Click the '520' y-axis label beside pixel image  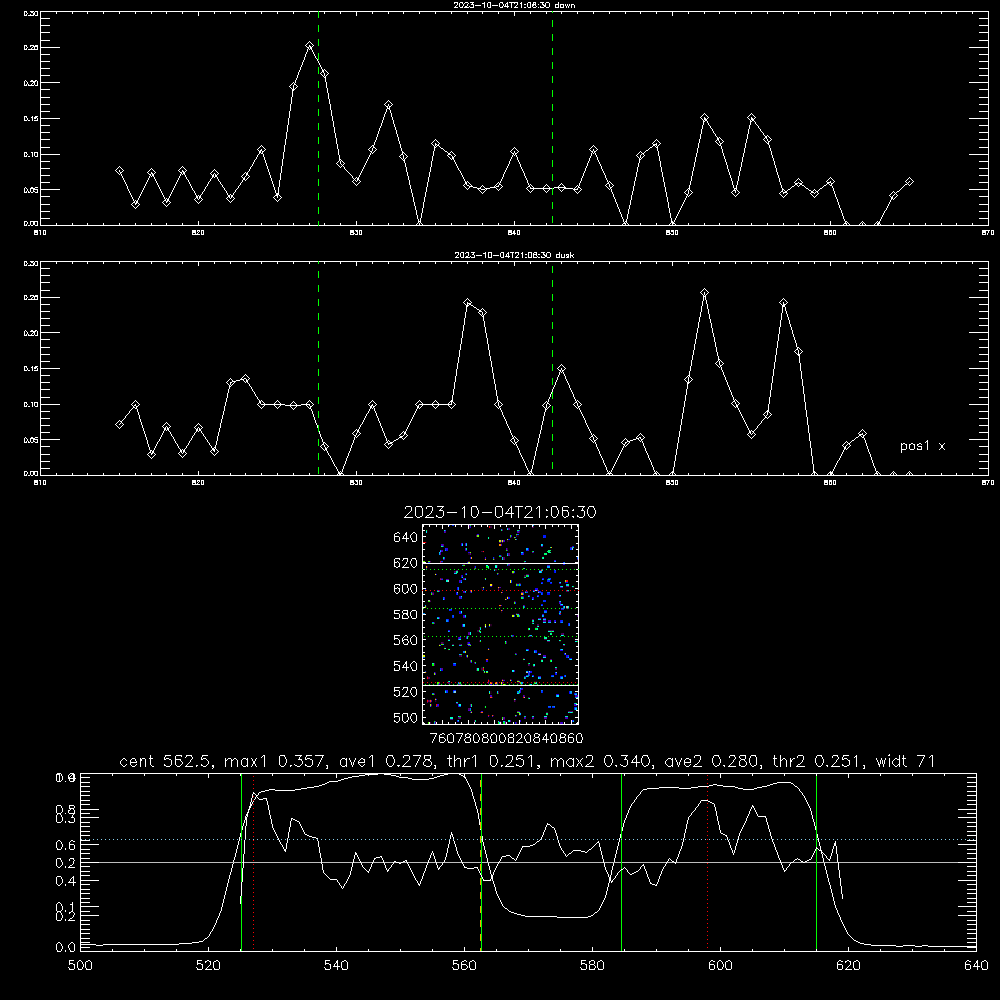click(406, 692)
